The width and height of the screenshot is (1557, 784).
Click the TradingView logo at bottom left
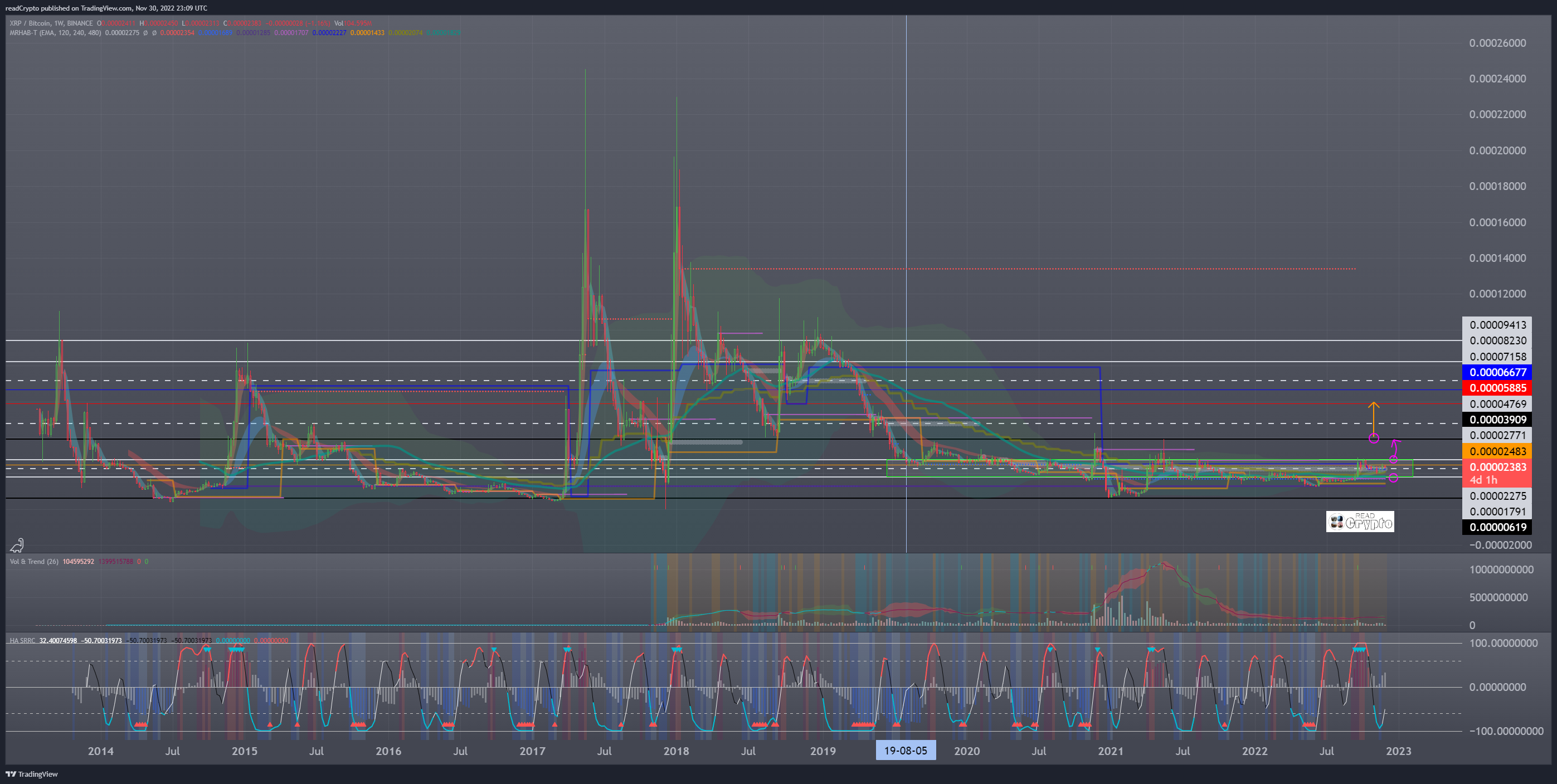[x=31, y=774]
